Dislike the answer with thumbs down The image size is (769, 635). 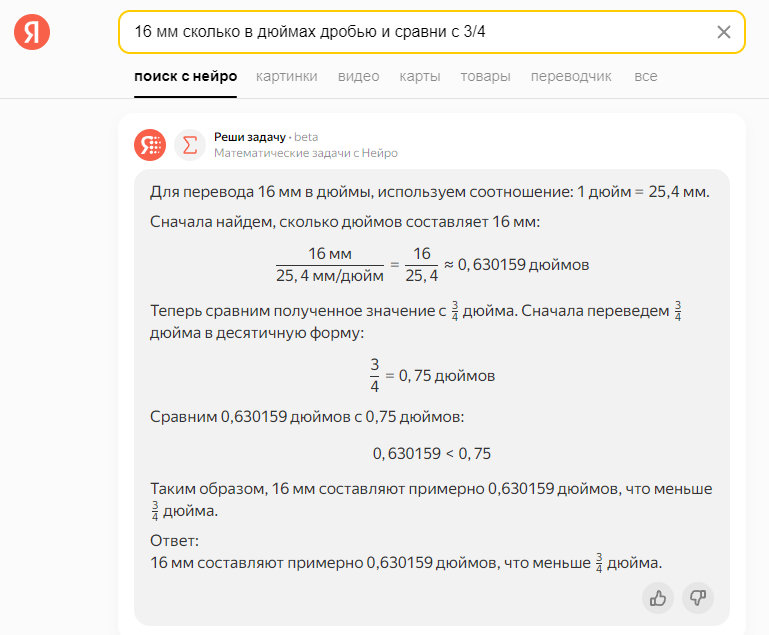[698, 598]
